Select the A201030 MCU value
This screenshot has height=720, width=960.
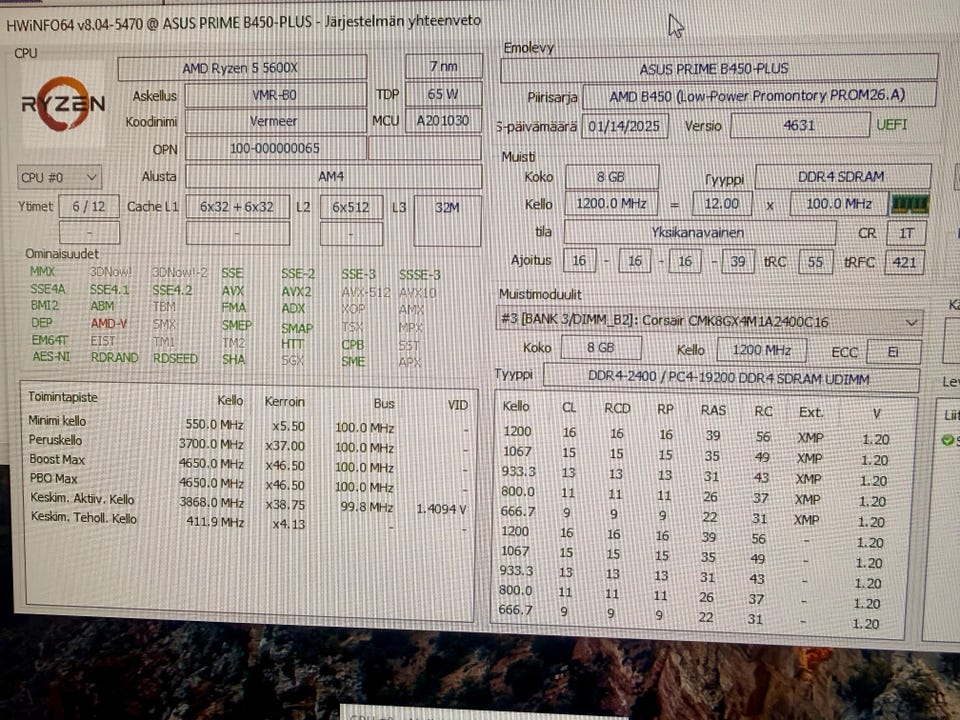[x=442, y=120]
